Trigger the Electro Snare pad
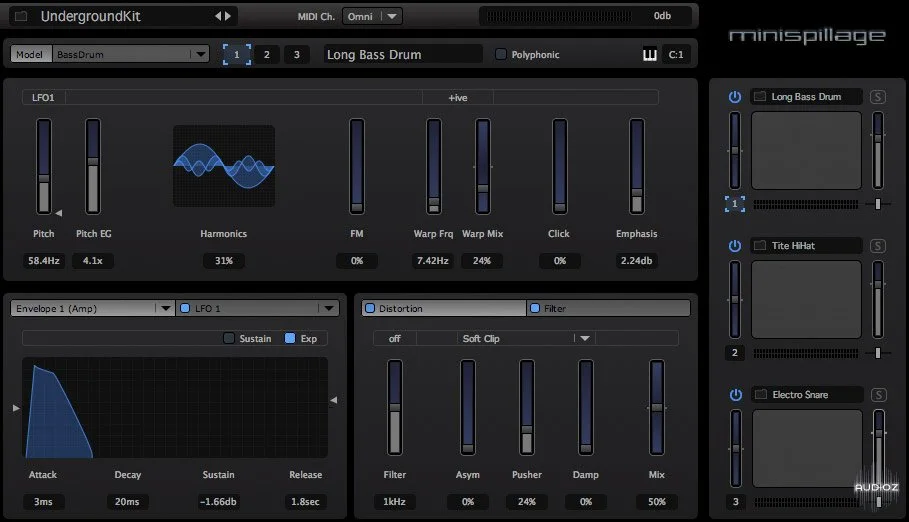 tap(807, 449)
